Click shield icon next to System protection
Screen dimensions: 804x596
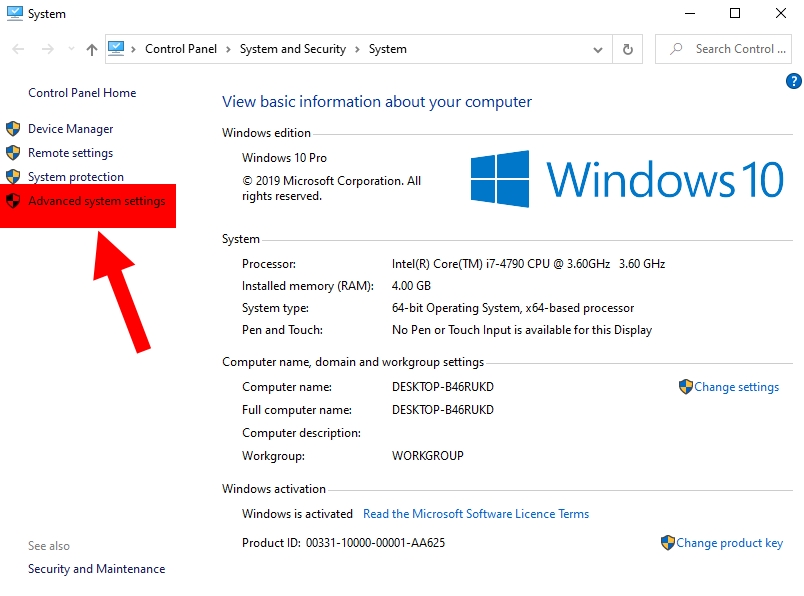pyautogui.click(x=13, y=176)
